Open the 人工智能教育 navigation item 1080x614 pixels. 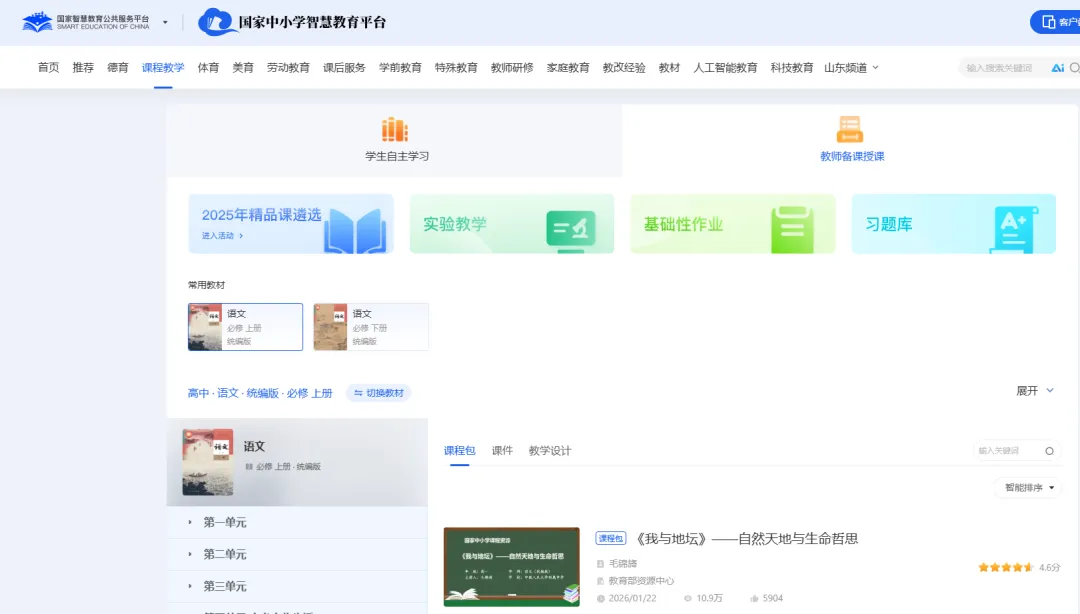[x=725, y=68]
